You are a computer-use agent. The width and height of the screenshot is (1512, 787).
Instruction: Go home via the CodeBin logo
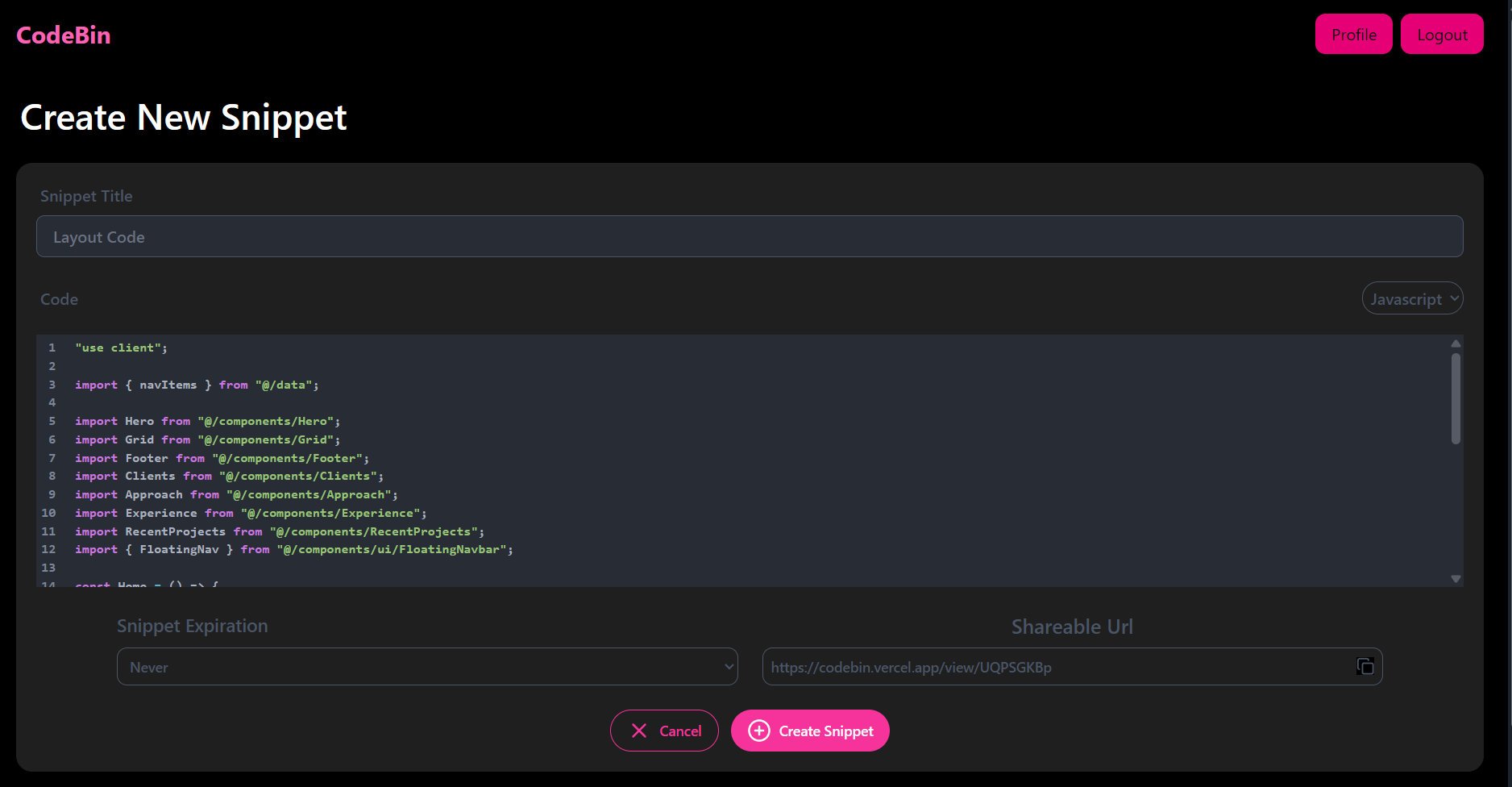point(64,35)
